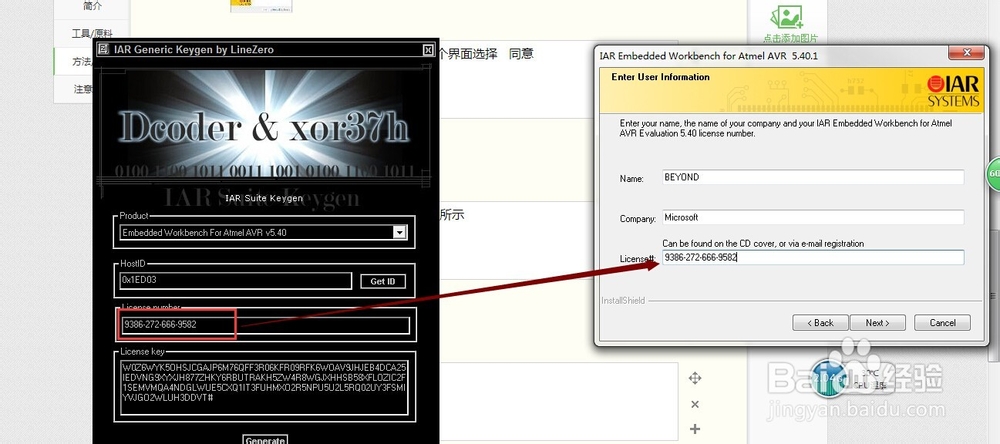Viewport: 1000px width, 444px height.
Task: Click the Get ID button
Action: tap(383, 281)
